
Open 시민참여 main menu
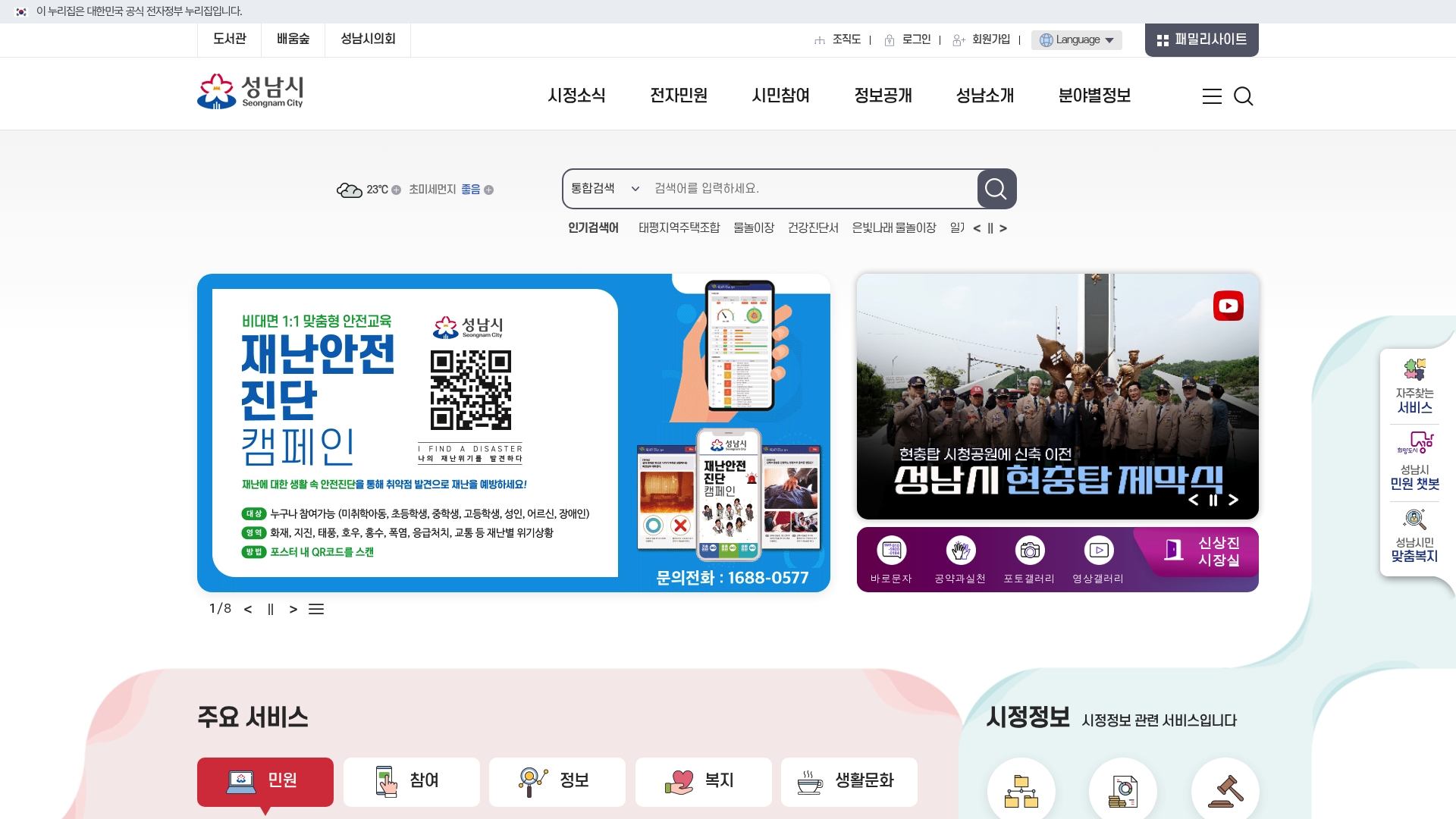[780, 96]
